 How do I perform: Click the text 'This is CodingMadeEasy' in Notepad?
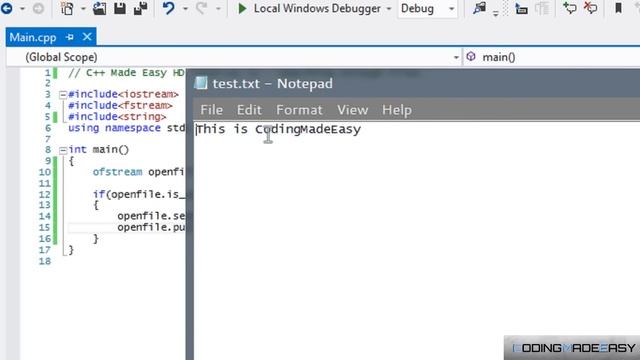[x=279, y=129]
